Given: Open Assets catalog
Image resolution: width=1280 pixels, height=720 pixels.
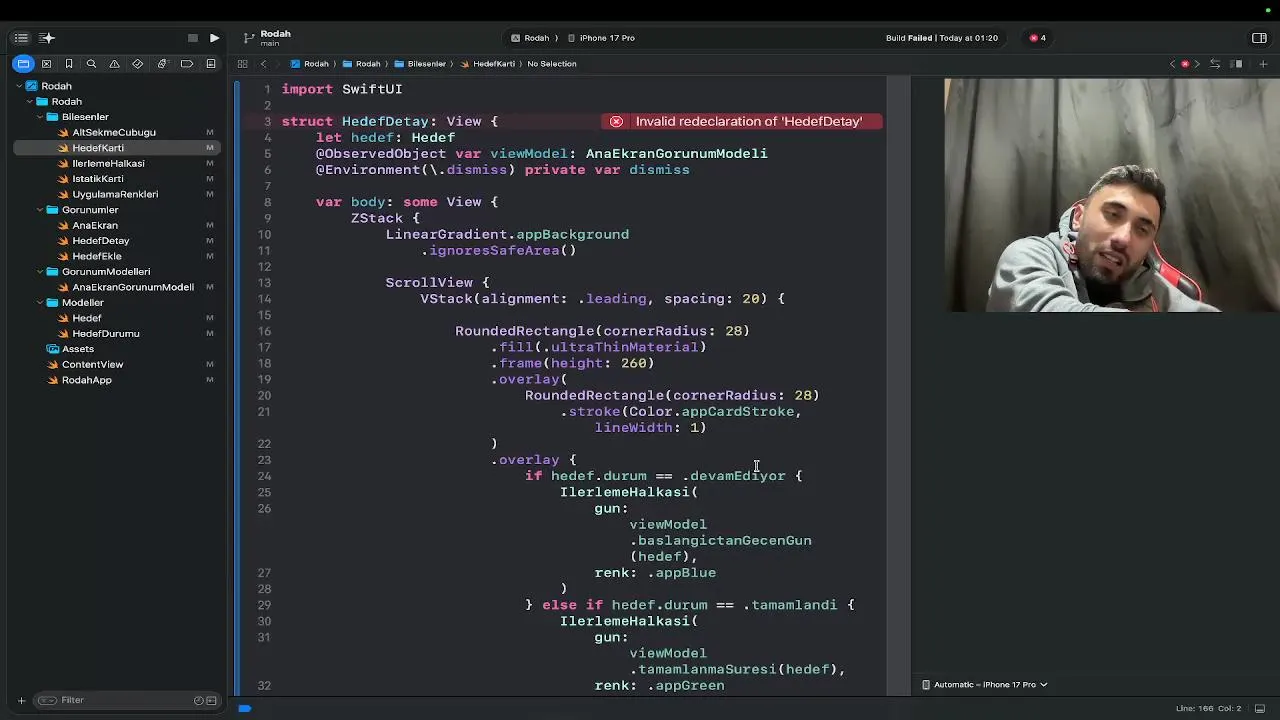Looking at the screenshot, I should [x=78, y=349].
